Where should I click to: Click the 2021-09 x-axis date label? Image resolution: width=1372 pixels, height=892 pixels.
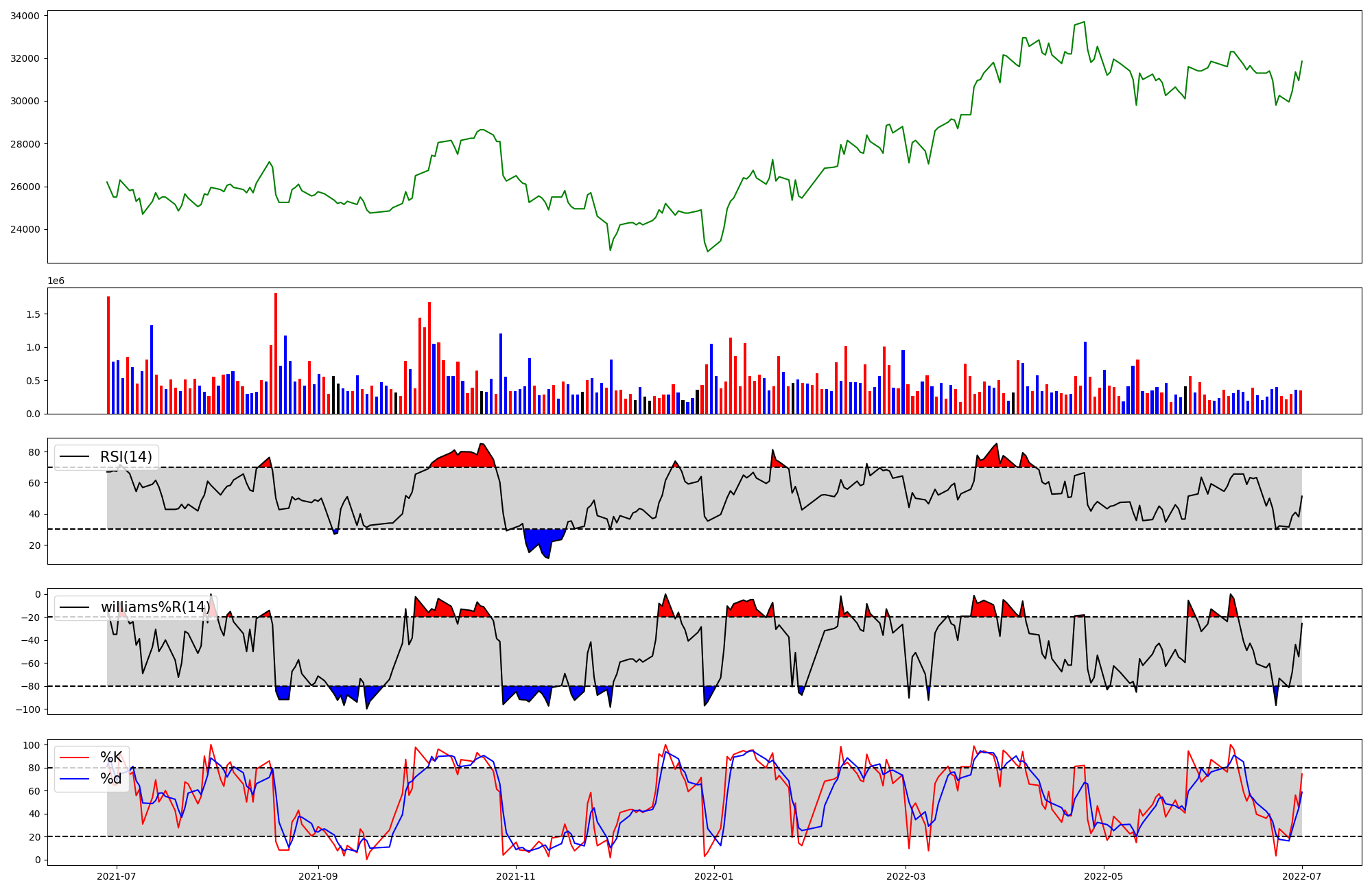[x=318, y=876]
